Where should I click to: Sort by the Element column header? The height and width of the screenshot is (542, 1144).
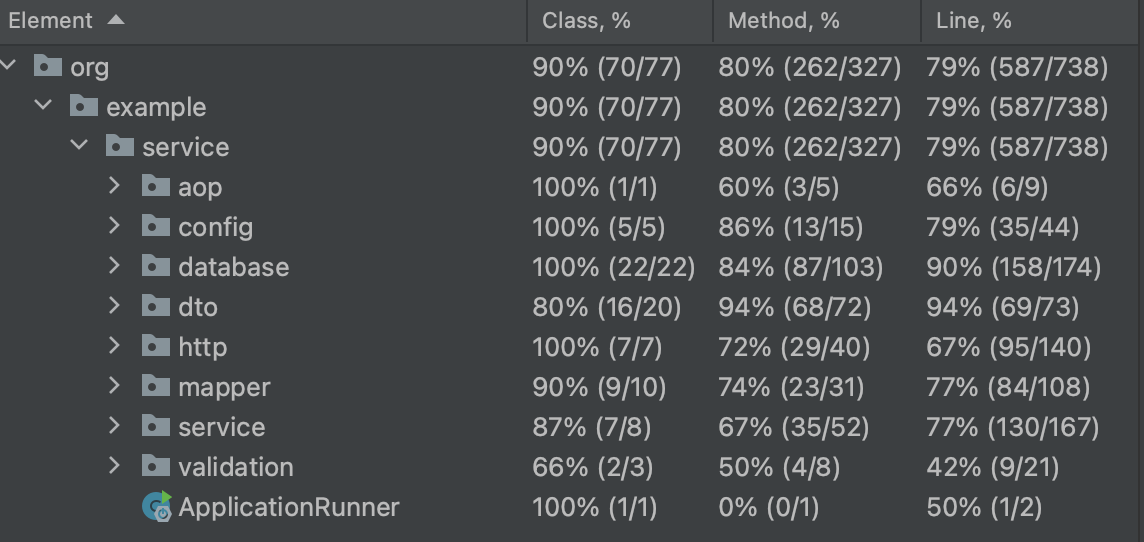click(x=51, y=20)
